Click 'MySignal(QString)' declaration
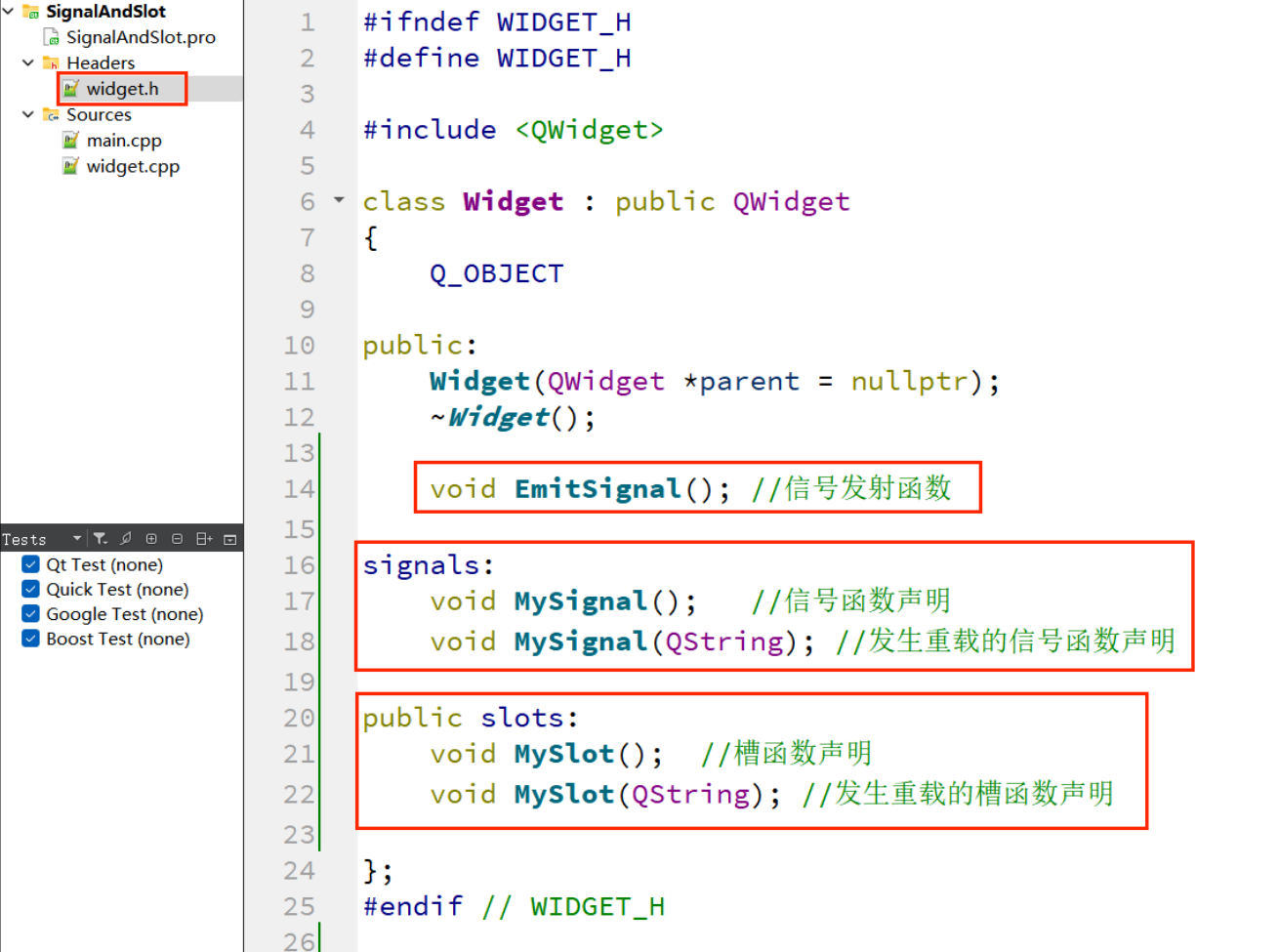This screenshot has height=952, width=1279. pyautogui.click(x=663, y=642)
